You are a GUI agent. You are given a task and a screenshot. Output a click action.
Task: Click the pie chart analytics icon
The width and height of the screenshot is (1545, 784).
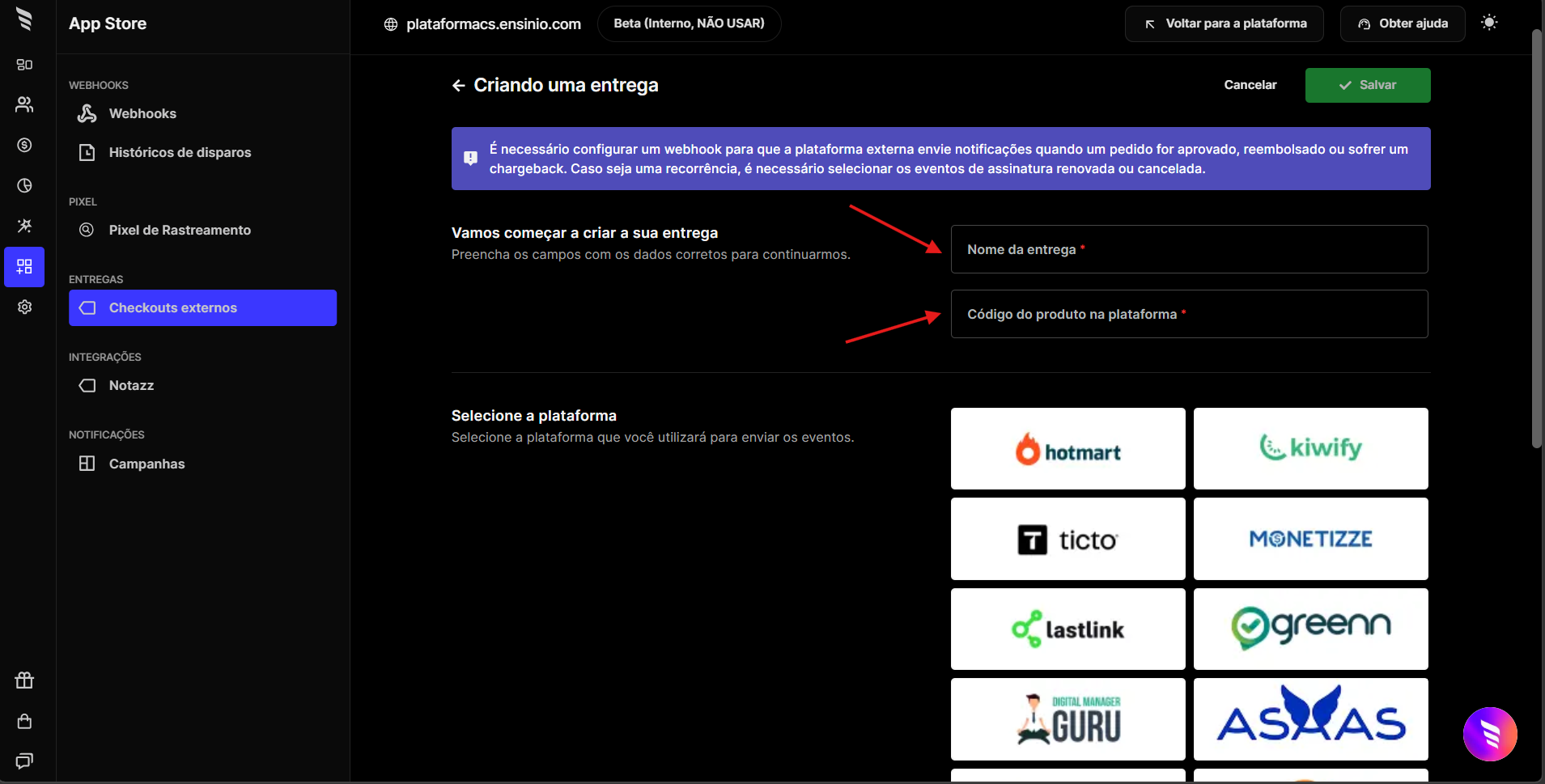[x=24, y=185]
